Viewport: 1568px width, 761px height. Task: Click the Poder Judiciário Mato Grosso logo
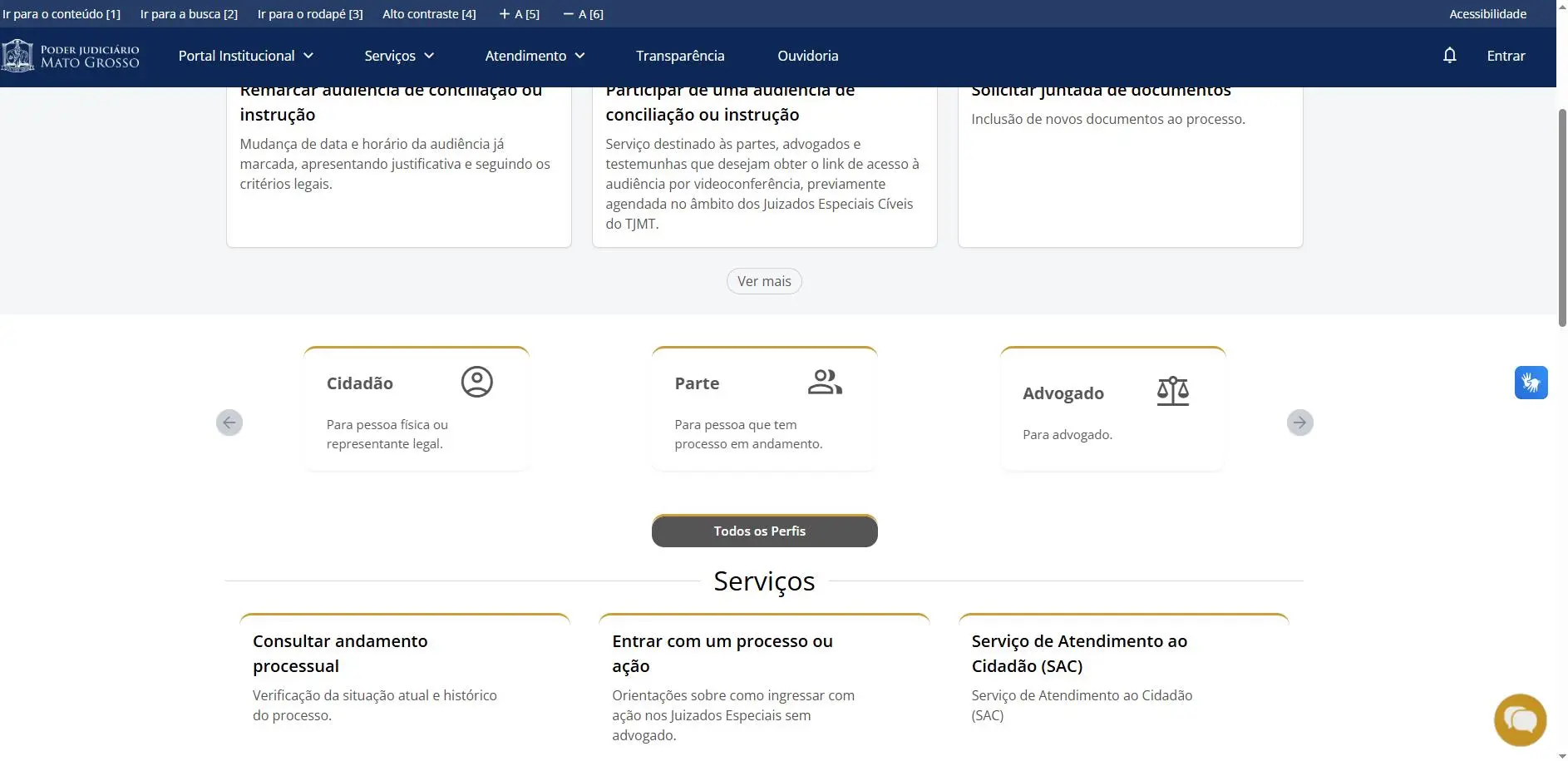(x=71, y=56)
